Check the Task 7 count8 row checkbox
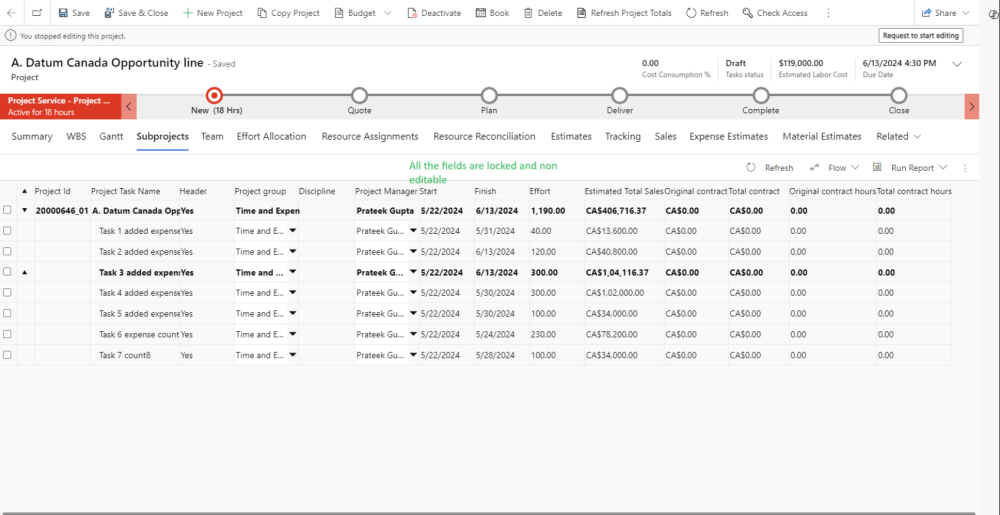1000x515 pixels. click(x=8, y=355)
